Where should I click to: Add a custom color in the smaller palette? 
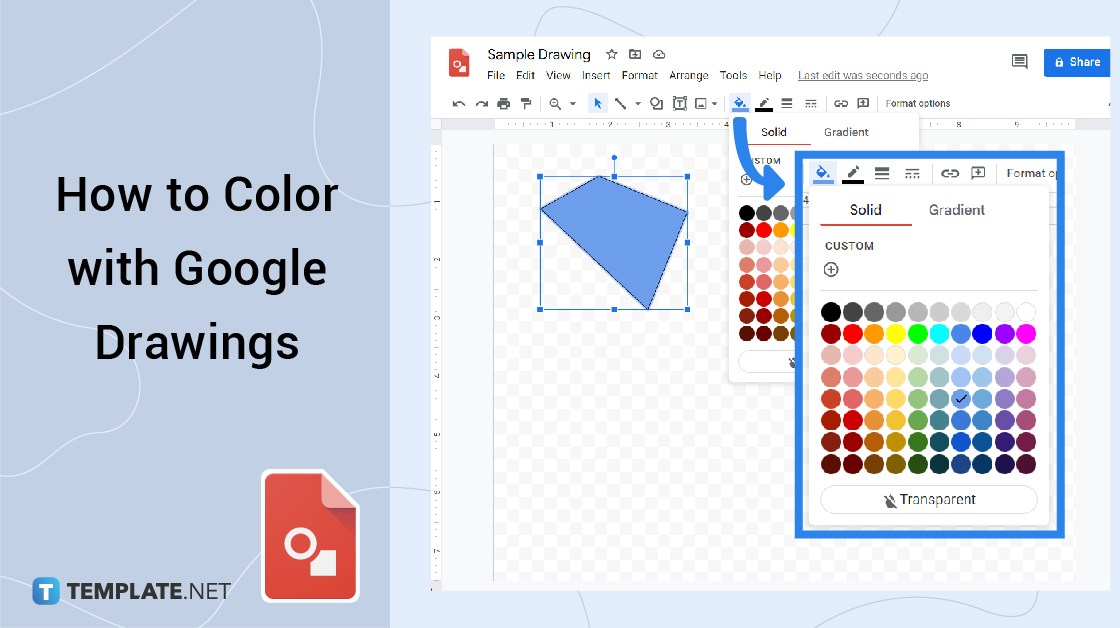(x=746, y=180)
